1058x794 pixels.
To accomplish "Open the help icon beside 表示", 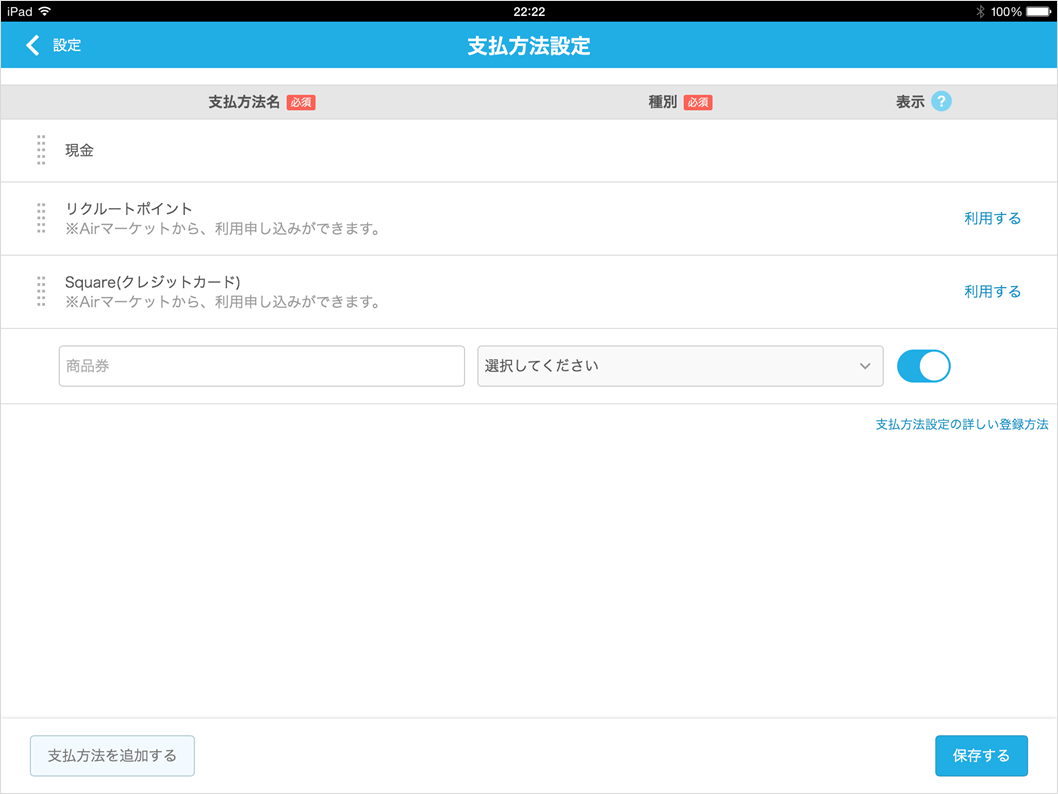I will [x=940, y=102].
